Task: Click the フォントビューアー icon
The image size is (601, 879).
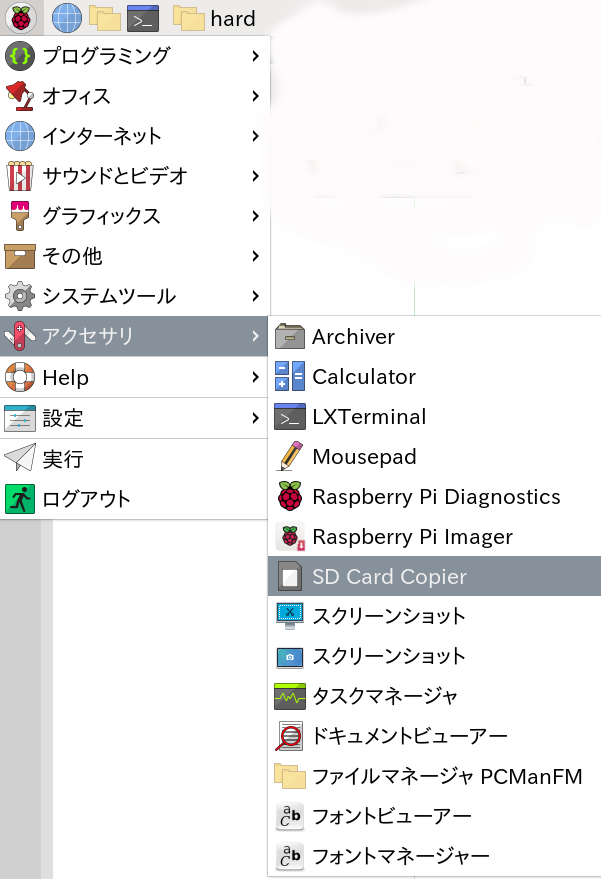Action: click(290, 816)
